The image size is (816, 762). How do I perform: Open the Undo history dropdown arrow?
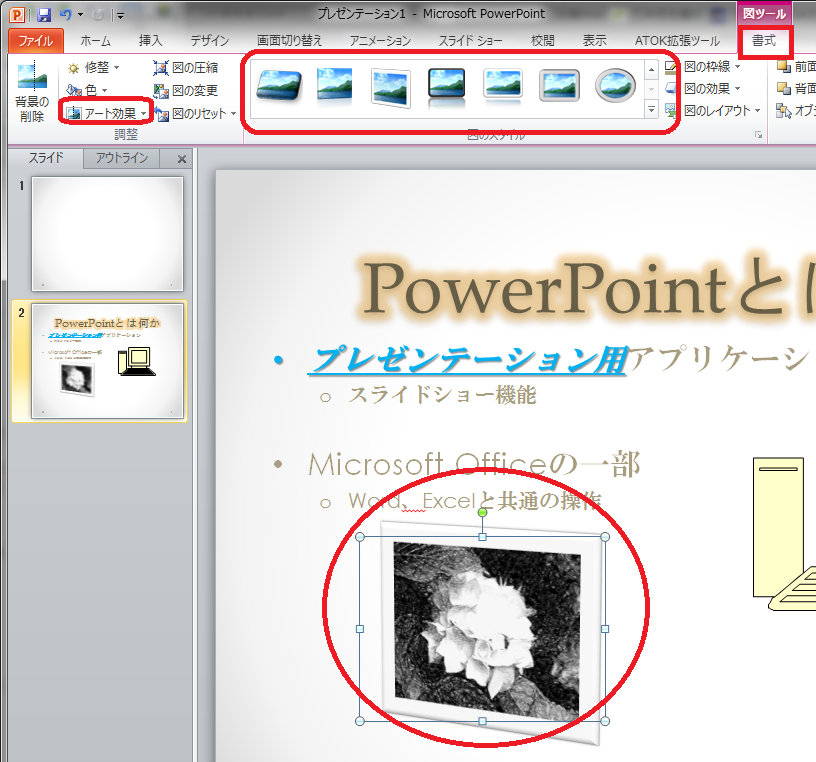click(x=80, y=15)
